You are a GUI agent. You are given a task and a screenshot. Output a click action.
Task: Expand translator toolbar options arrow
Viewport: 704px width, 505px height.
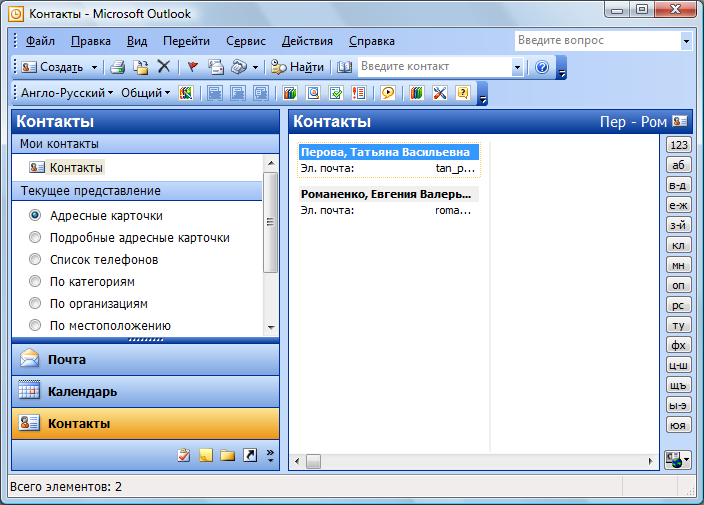pyautogui.click(x=483, y=93)
